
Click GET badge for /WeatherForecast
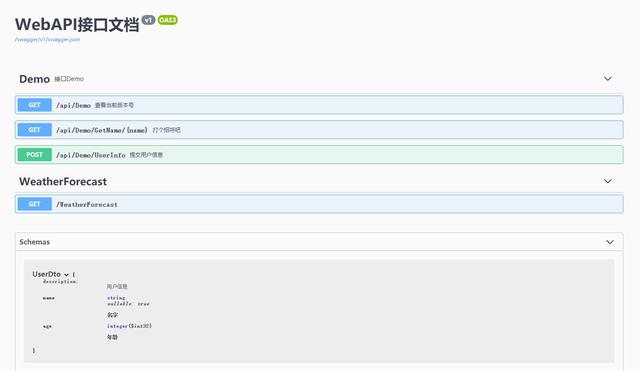tap(34, 204)
